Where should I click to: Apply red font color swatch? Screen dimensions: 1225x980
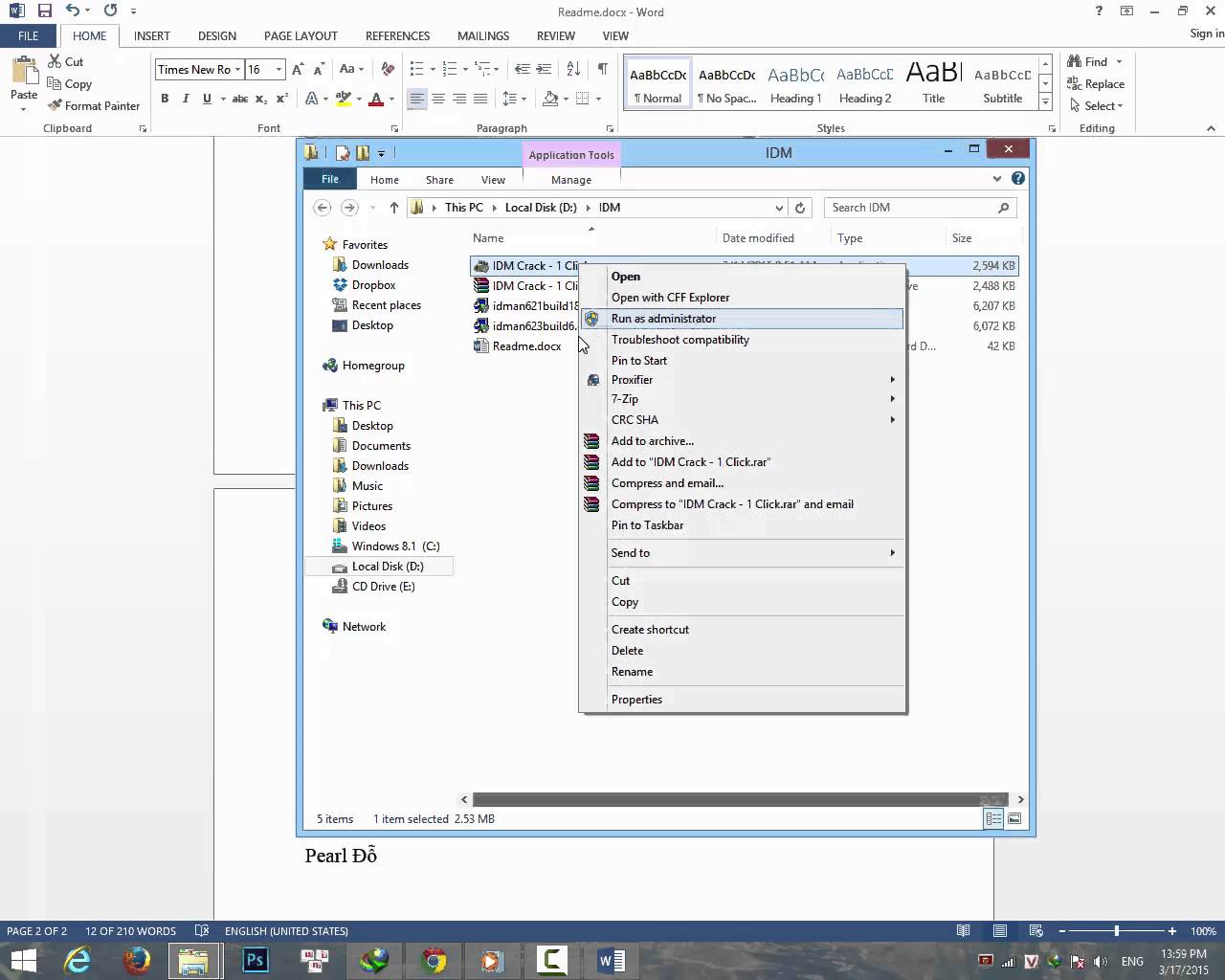pyautogui.click(x=376, y=99)
